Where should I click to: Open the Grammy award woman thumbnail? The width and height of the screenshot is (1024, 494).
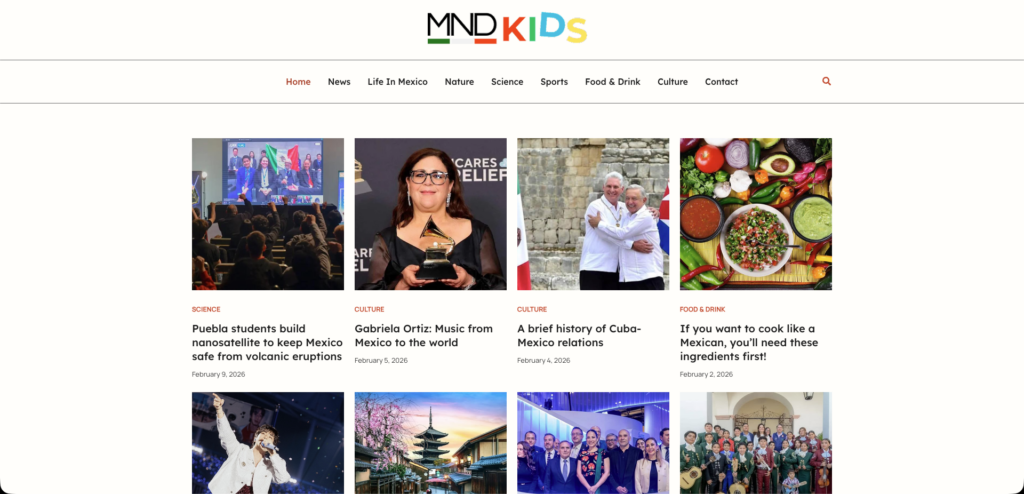[x=430, y=214]
